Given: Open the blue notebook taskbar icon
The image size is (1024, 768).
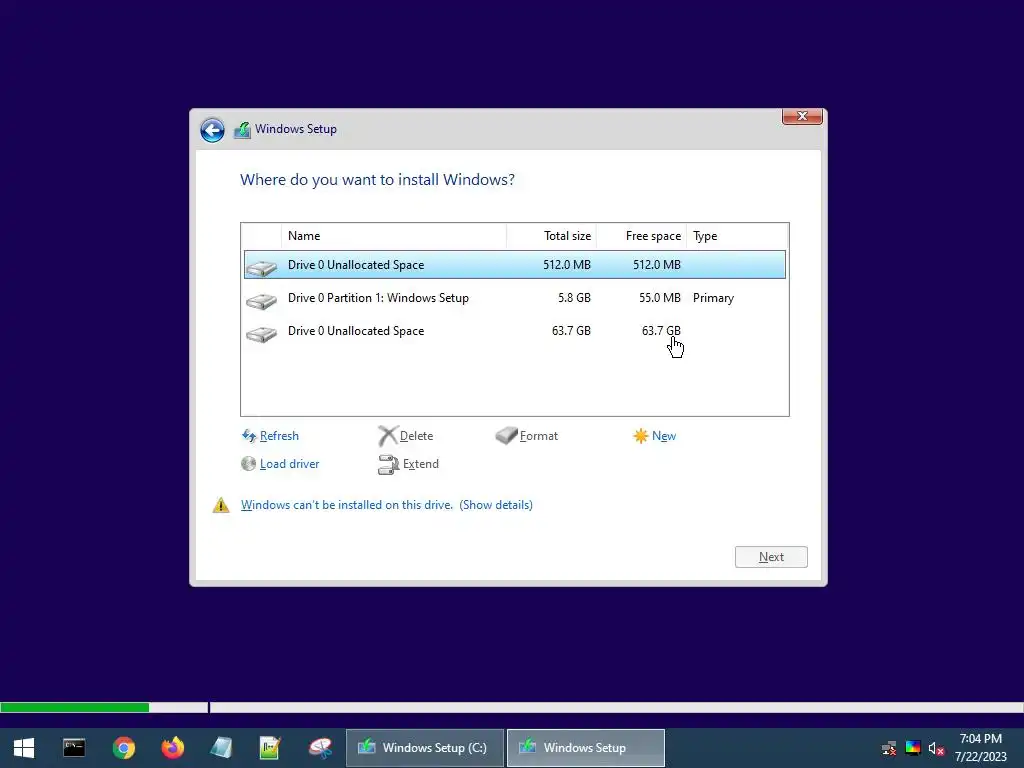Looking at the screenshot, I should tap(221, 748).
